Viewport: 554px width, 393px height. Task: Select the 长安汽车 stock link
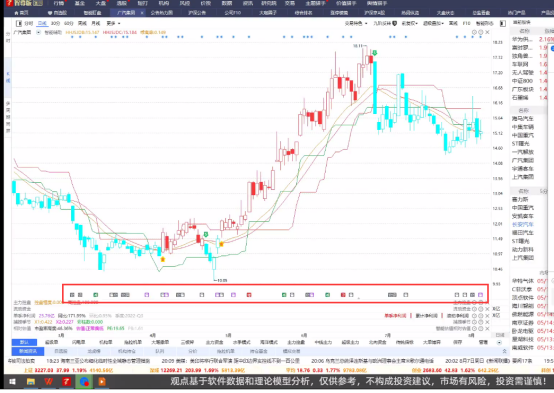[x=523, y=224]
